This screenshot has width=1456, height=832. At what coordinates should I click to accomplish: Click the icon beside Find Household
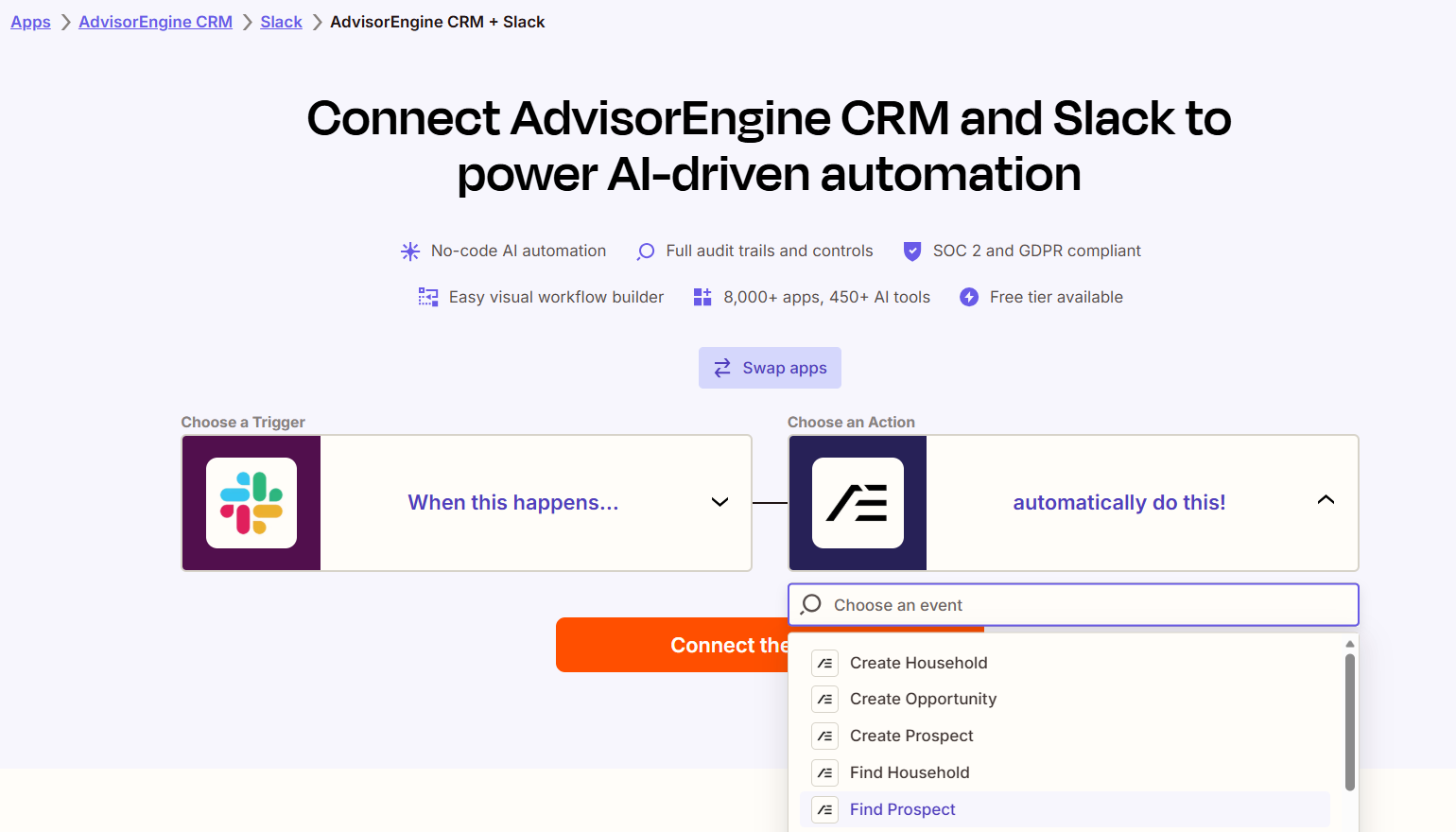click(x=824, y=773)
